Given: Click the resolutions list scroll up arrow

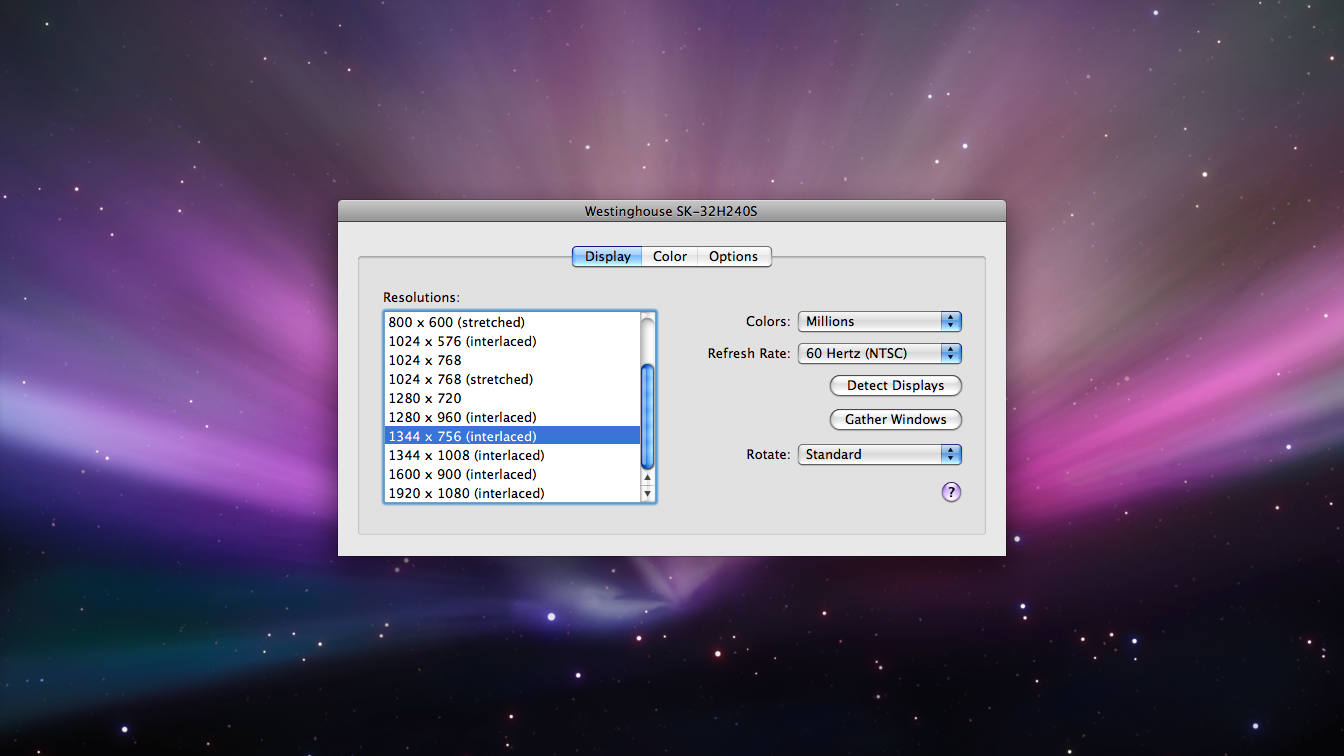Looking at the screenshot, I should point(647,477).
